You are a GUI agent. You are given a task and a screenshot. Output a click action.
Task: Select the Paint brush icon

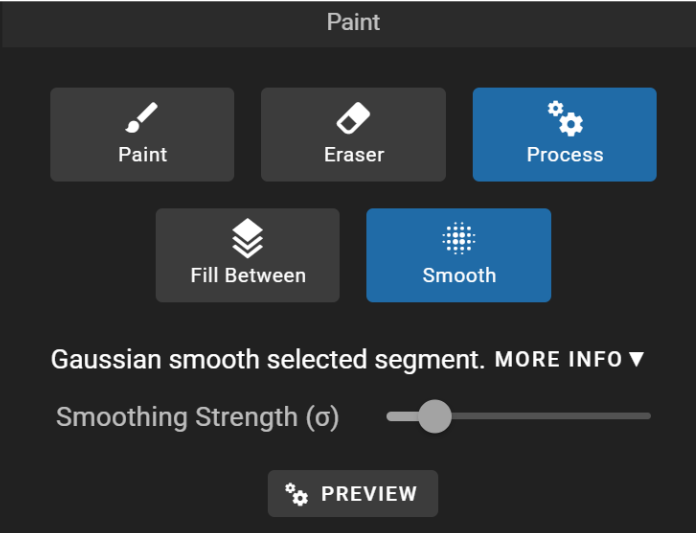(x=142, y=117)
